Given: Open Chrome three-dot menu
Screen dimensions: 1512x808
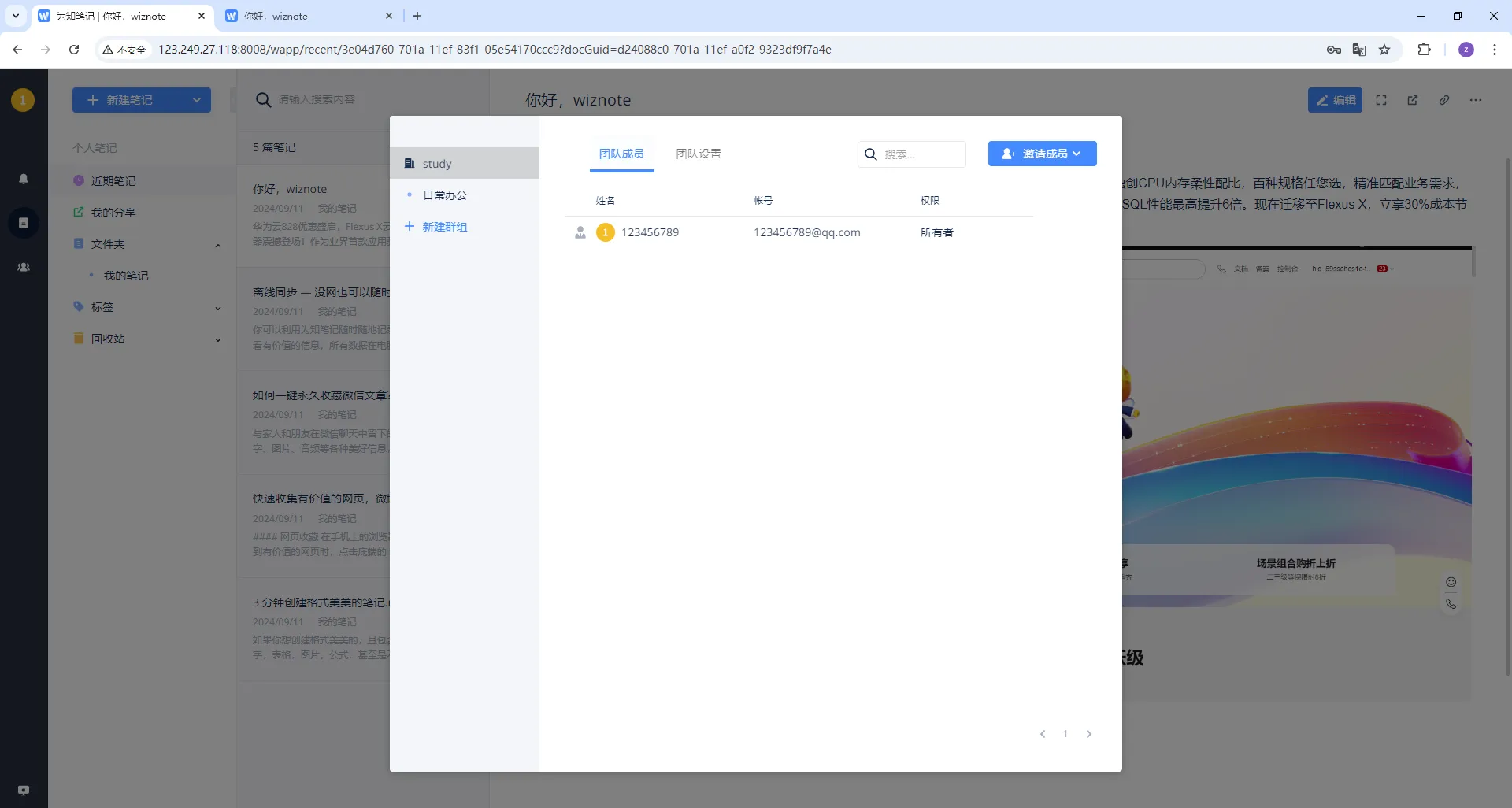Looking at the screenshot, I should [1495, 50].
